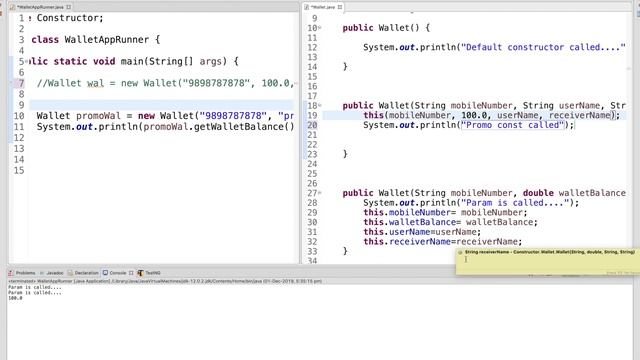
Task: Click the "Default constructor called...." string
Action: (x=543, y=47)
